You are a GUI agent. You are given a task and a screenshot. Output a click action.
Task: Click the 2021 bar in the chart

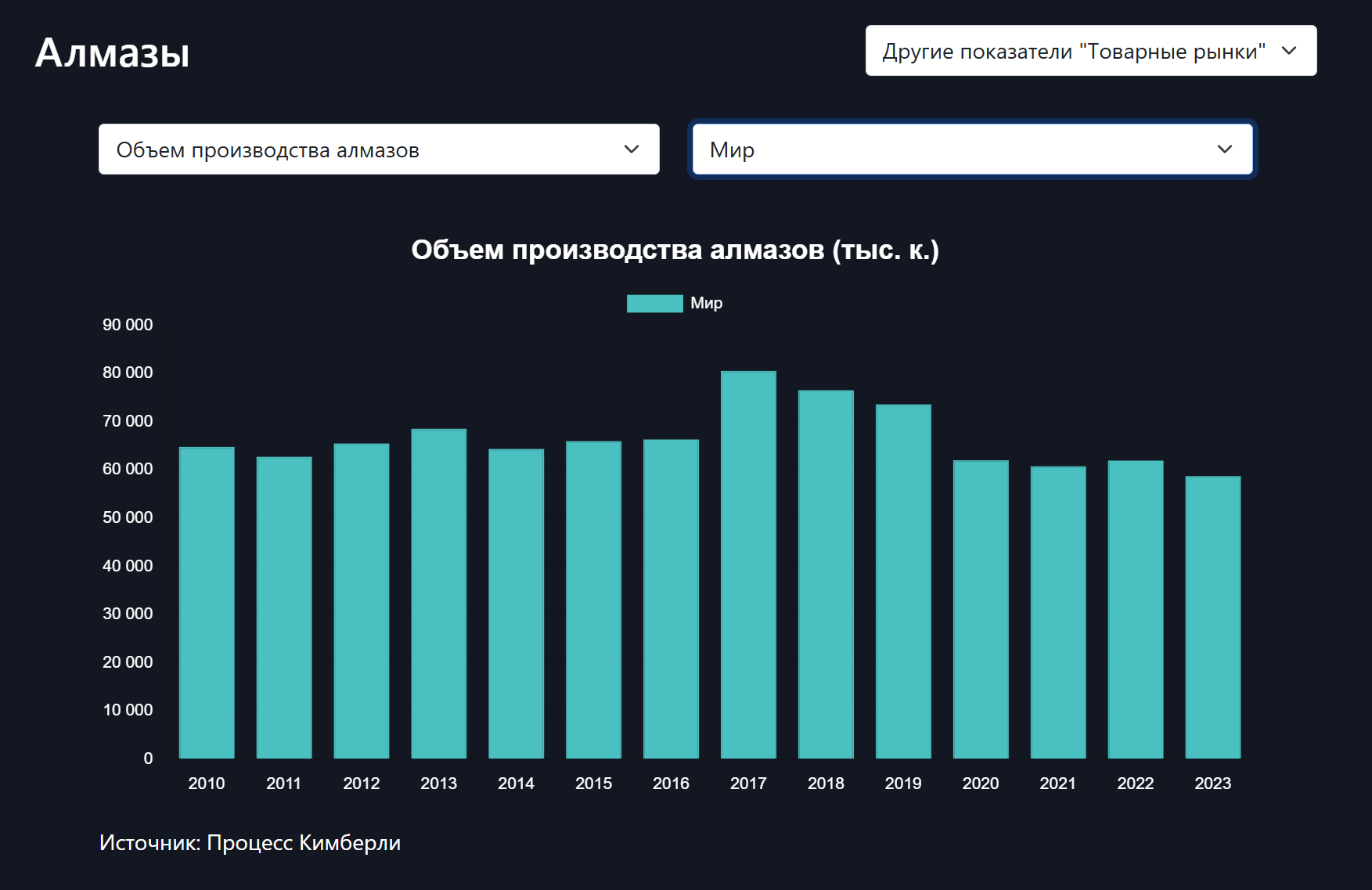[1058, 612]
